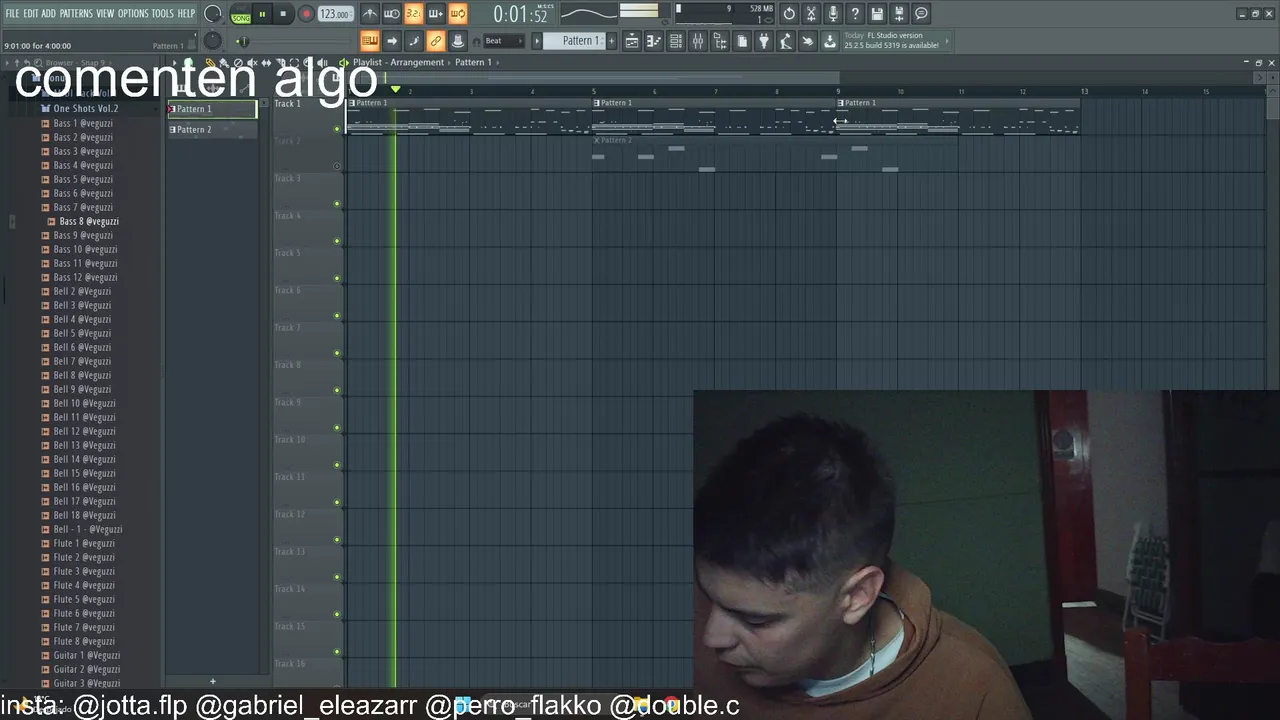This screenshot has height=720, width=1280.
Task: Toggle the overdub blend recording icon
Action: click(436, 14)
